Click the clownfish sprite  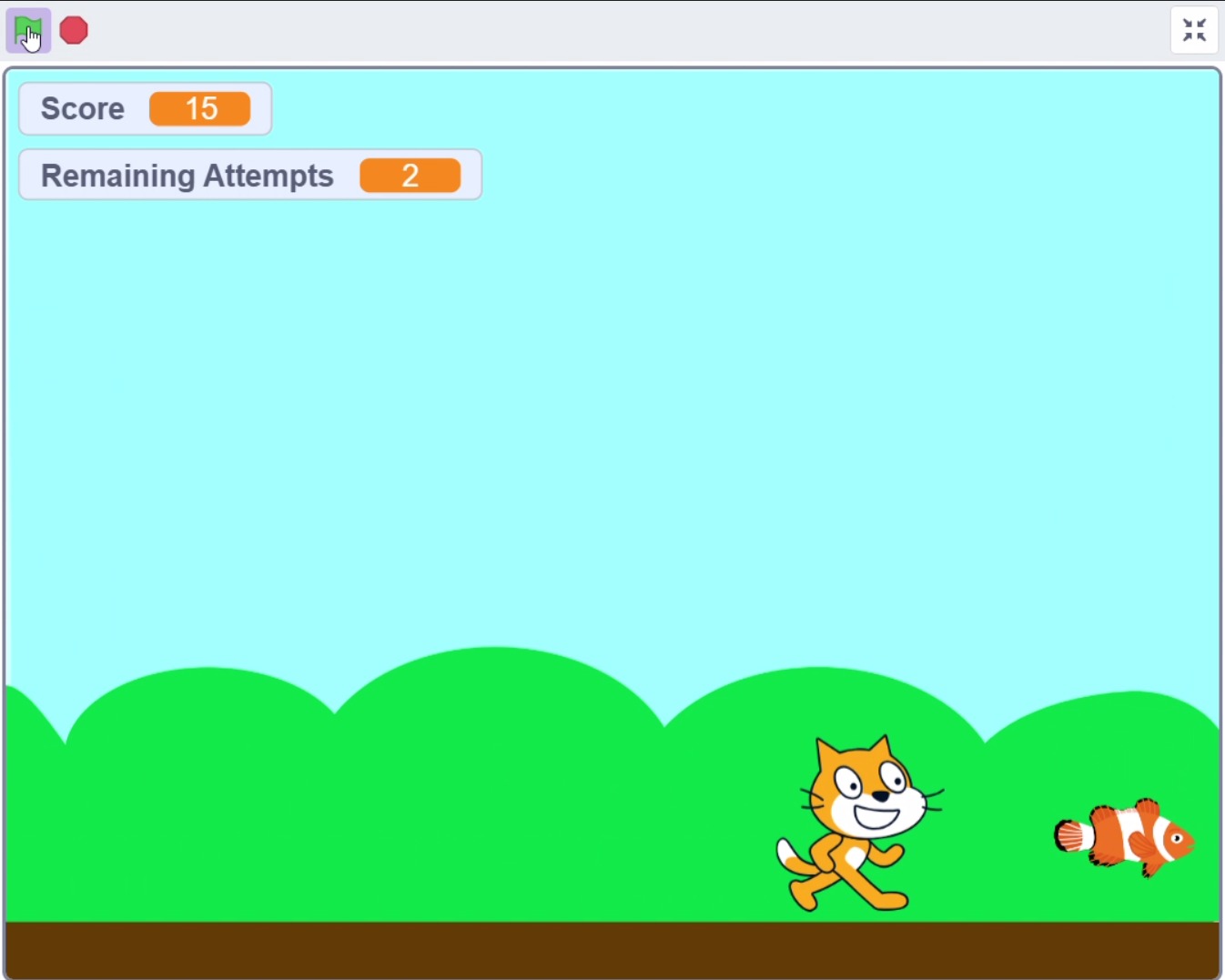click(1125, 836)
